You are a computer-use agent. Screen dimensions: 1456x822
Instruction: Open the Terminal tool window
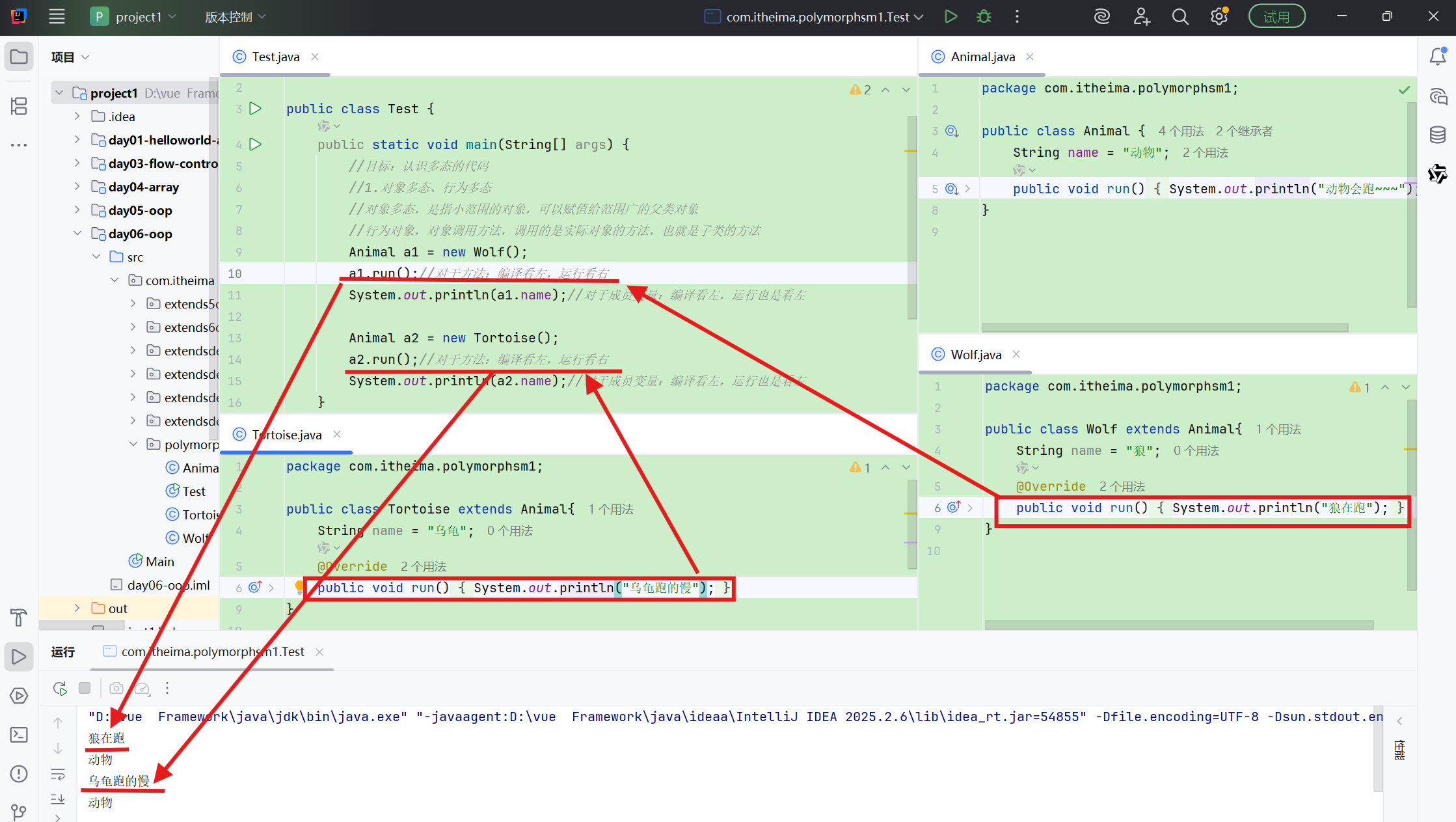coord(19,735)
